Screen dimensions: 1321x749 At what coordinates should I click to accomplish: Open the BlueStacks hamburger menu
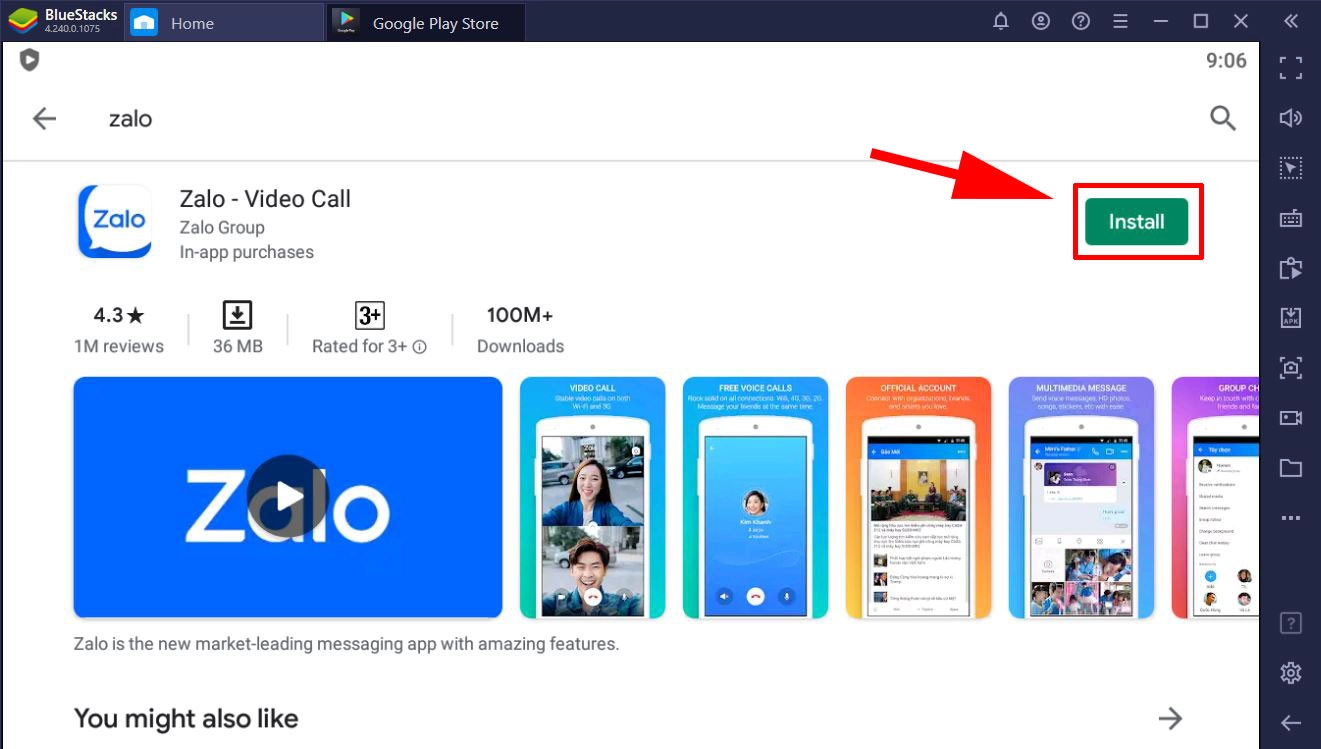pos(1121,21)
